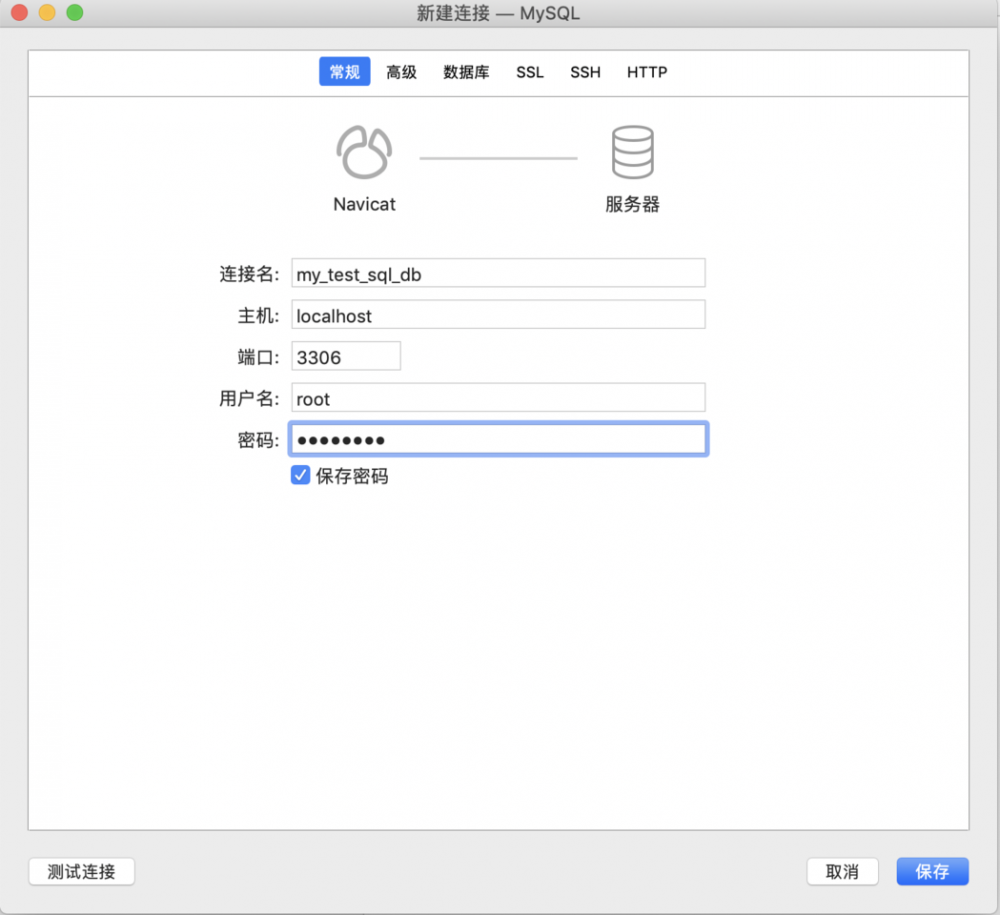Click the 测试连接 button

[x=81, y=871]
